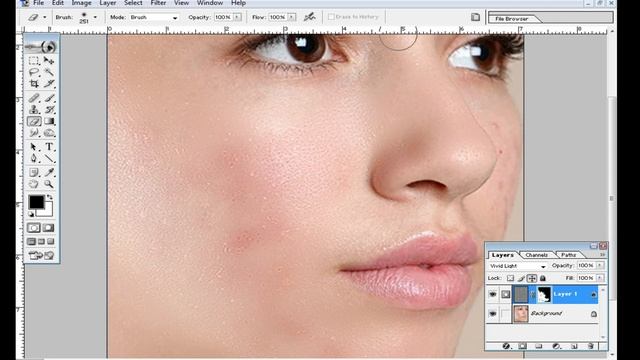Click the Adobe Online feather header
This screenshot has height=360, width=640.
click(41, 47)
